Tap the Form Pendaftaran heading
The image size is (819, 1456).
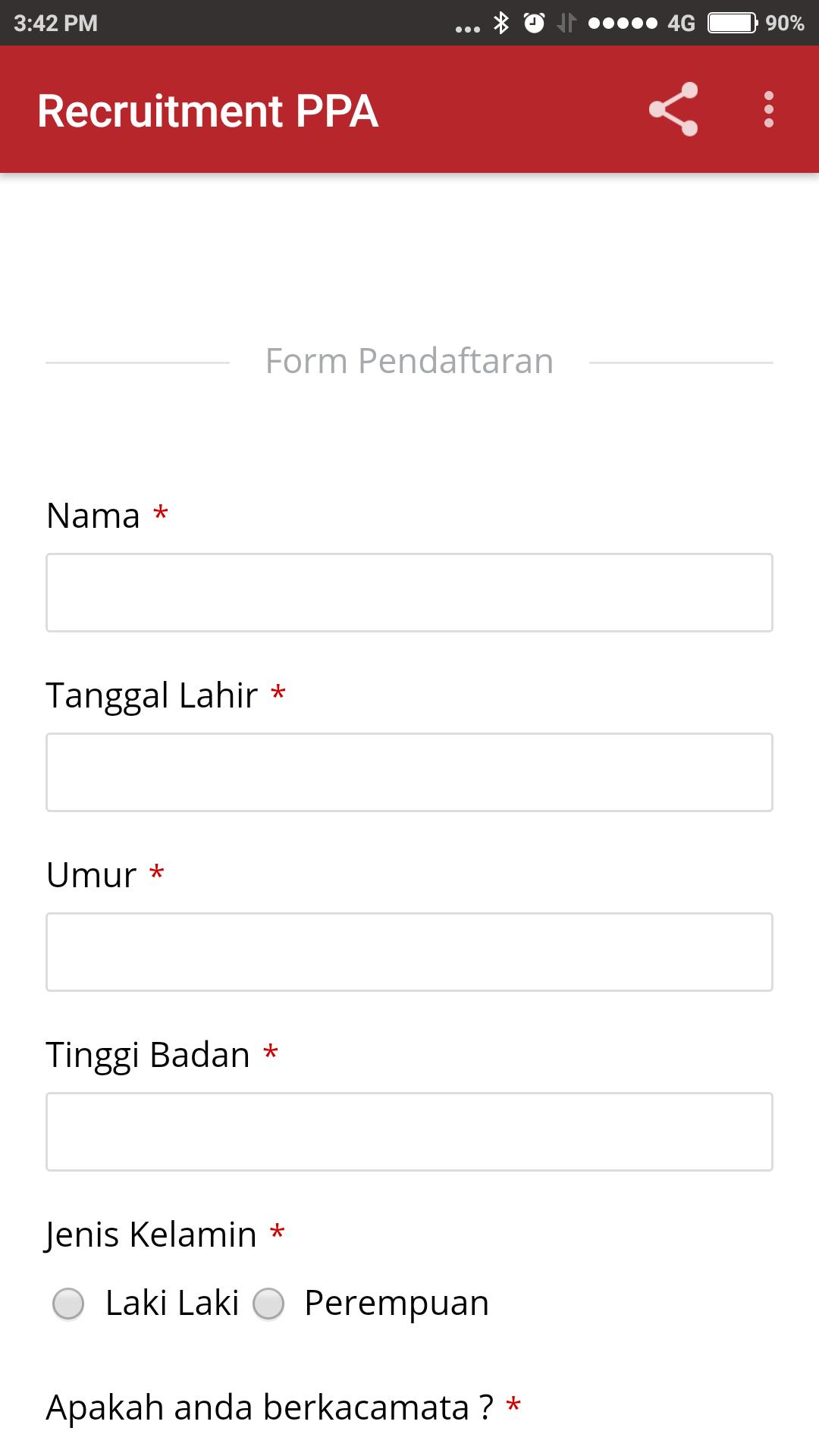(409, 361)
